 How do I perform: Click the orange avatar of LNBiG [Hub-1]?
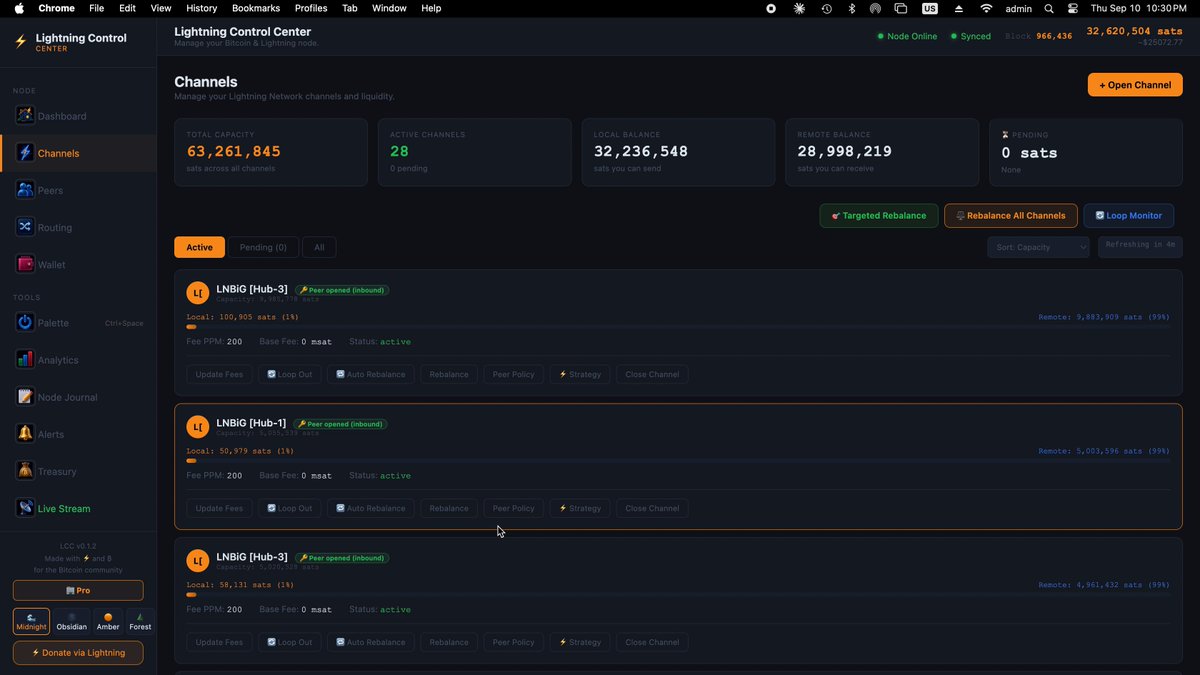(x=197, y=427)
